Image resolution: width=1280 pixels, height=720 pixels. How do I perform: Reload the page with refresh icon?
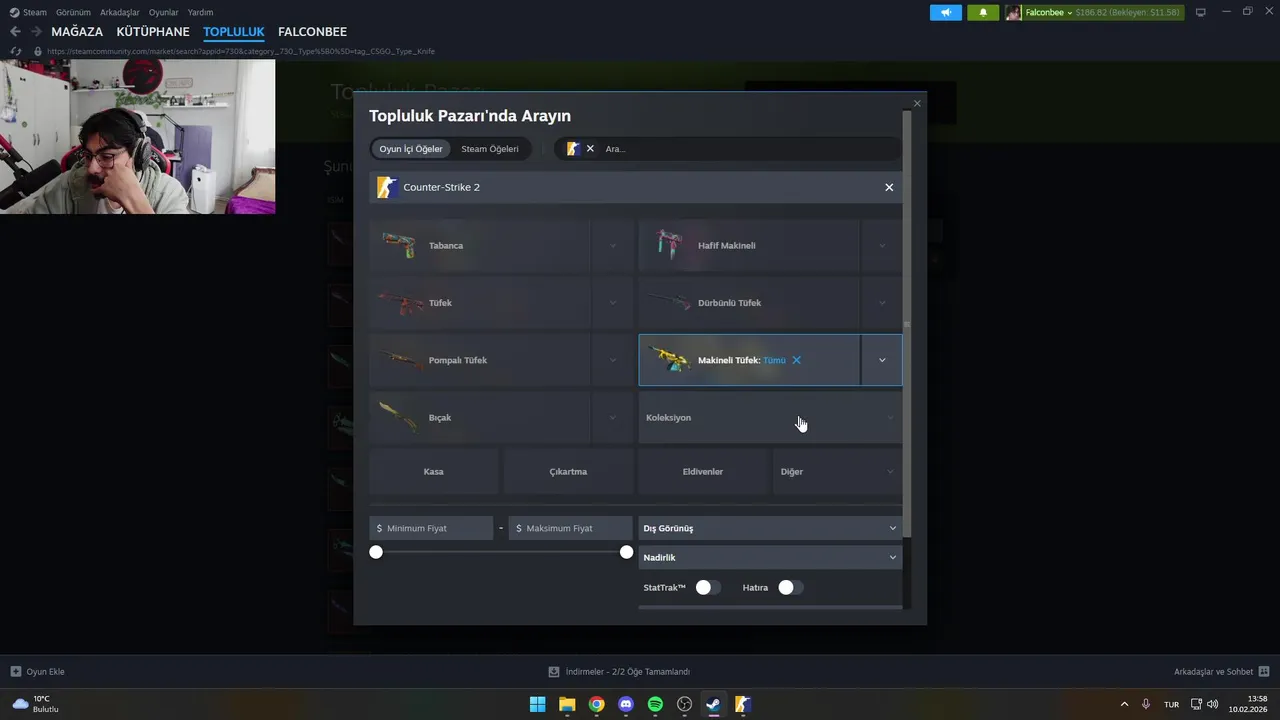coord(15,51)
